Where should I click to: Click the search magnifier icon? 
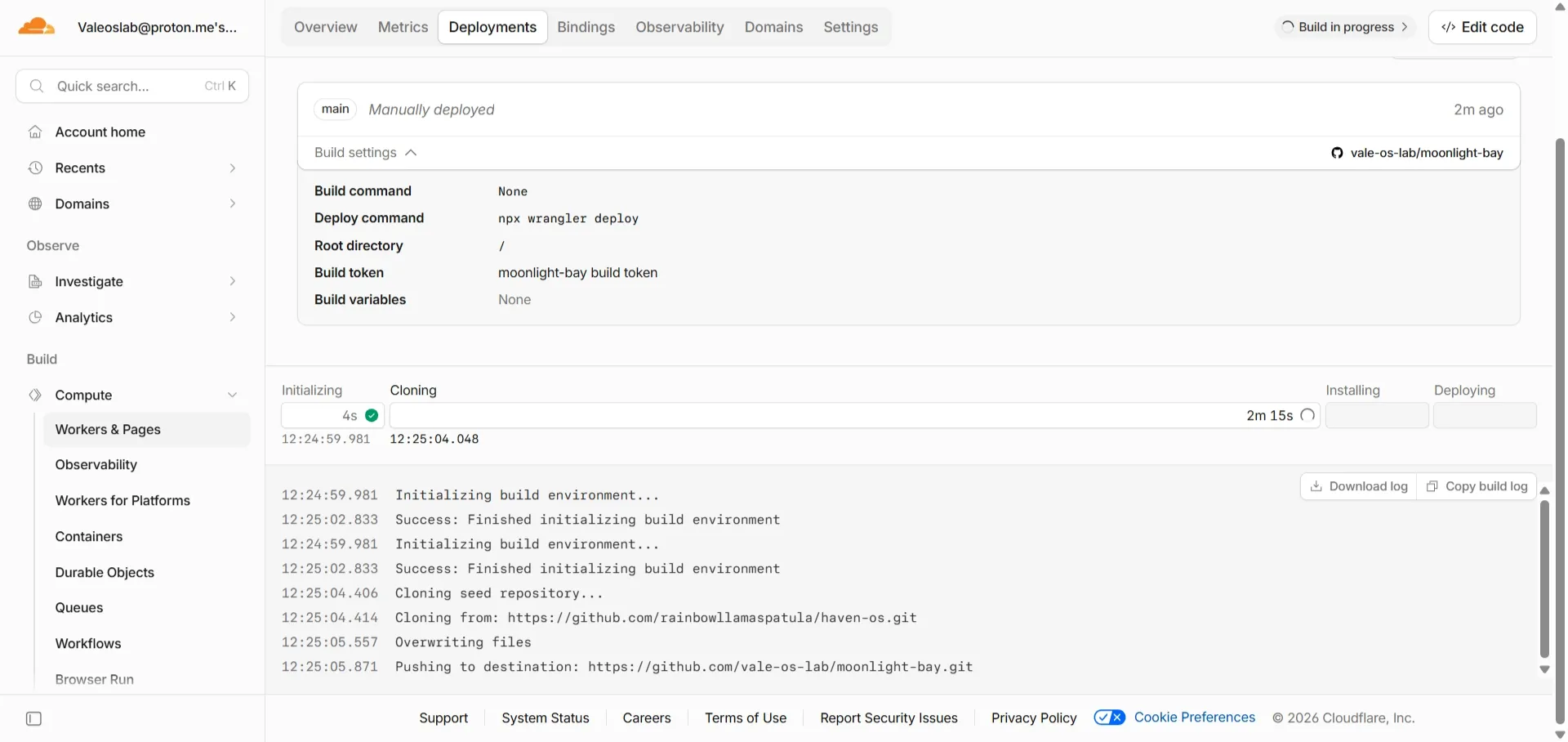point(36,86)
